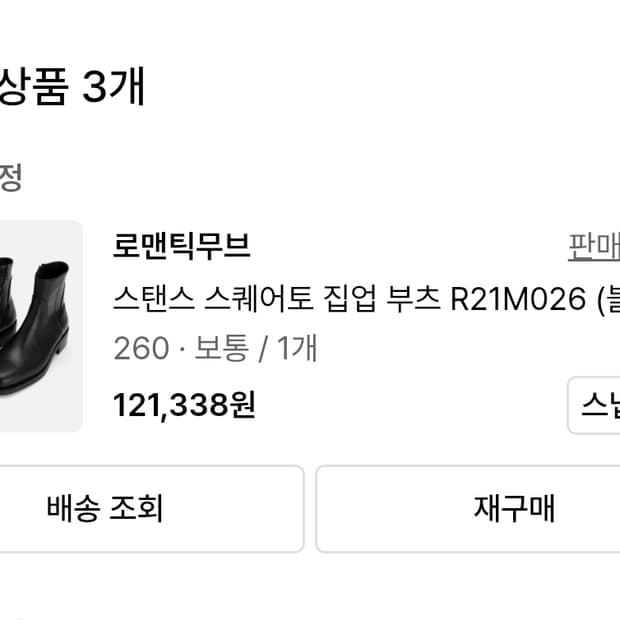
Task: Open the black boots product thumbnail
Action: tap(41, 326)
